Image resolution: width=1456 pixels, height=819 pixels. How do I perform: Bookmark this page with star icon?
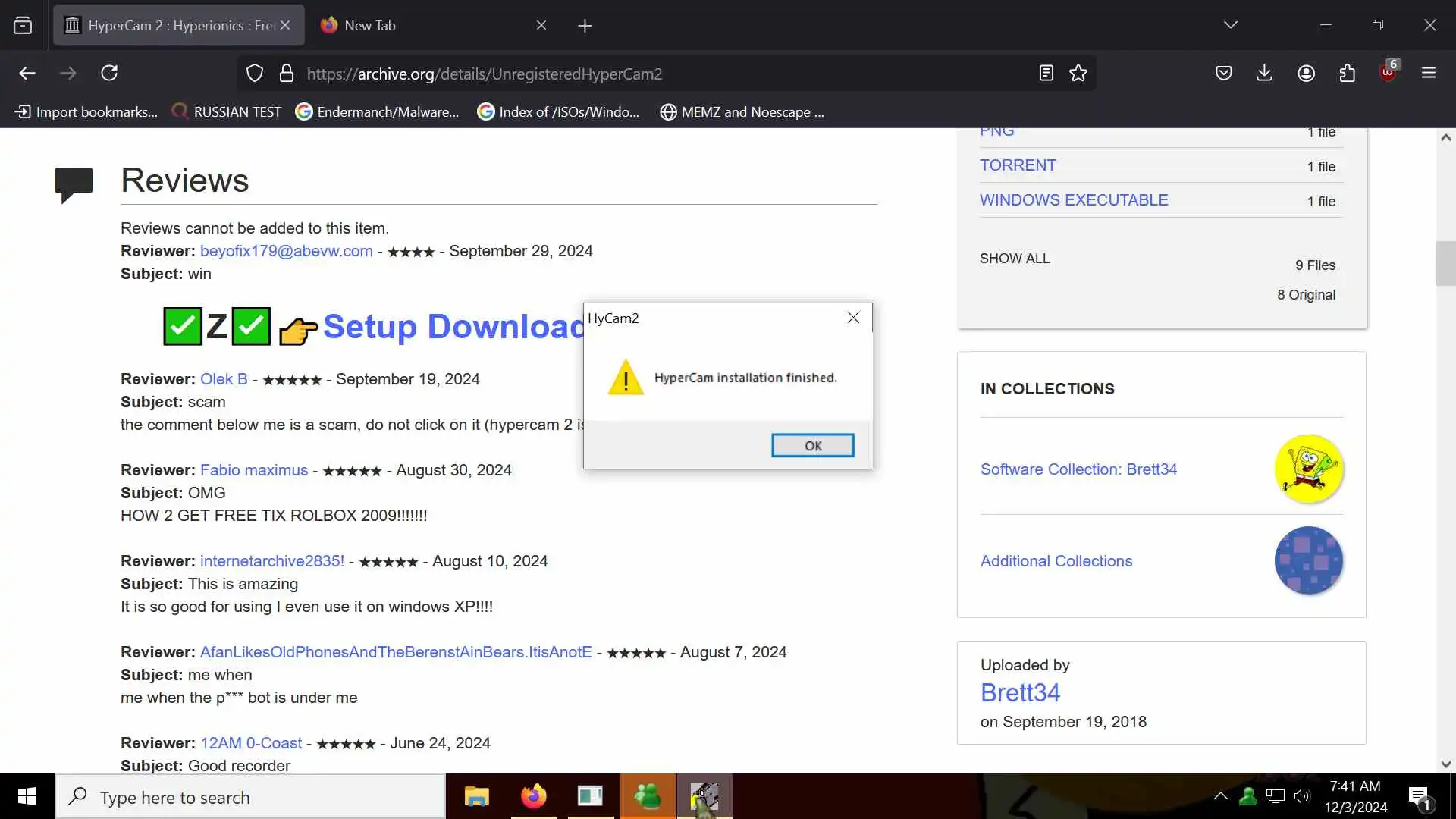1078,73
